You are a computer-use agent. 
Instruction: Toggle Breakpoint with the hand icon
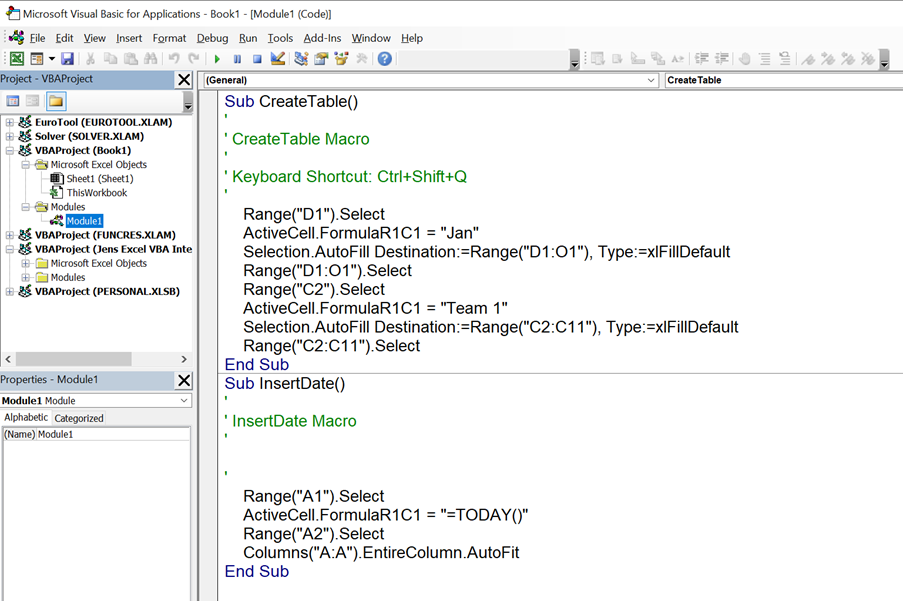(x=745, y=58)
